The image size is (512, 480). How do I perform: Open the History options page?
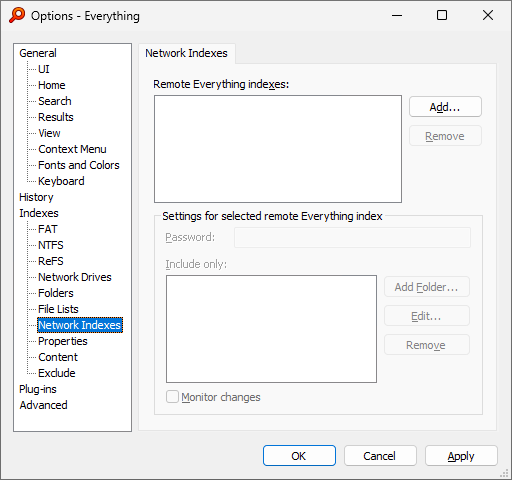pos(36,197)
